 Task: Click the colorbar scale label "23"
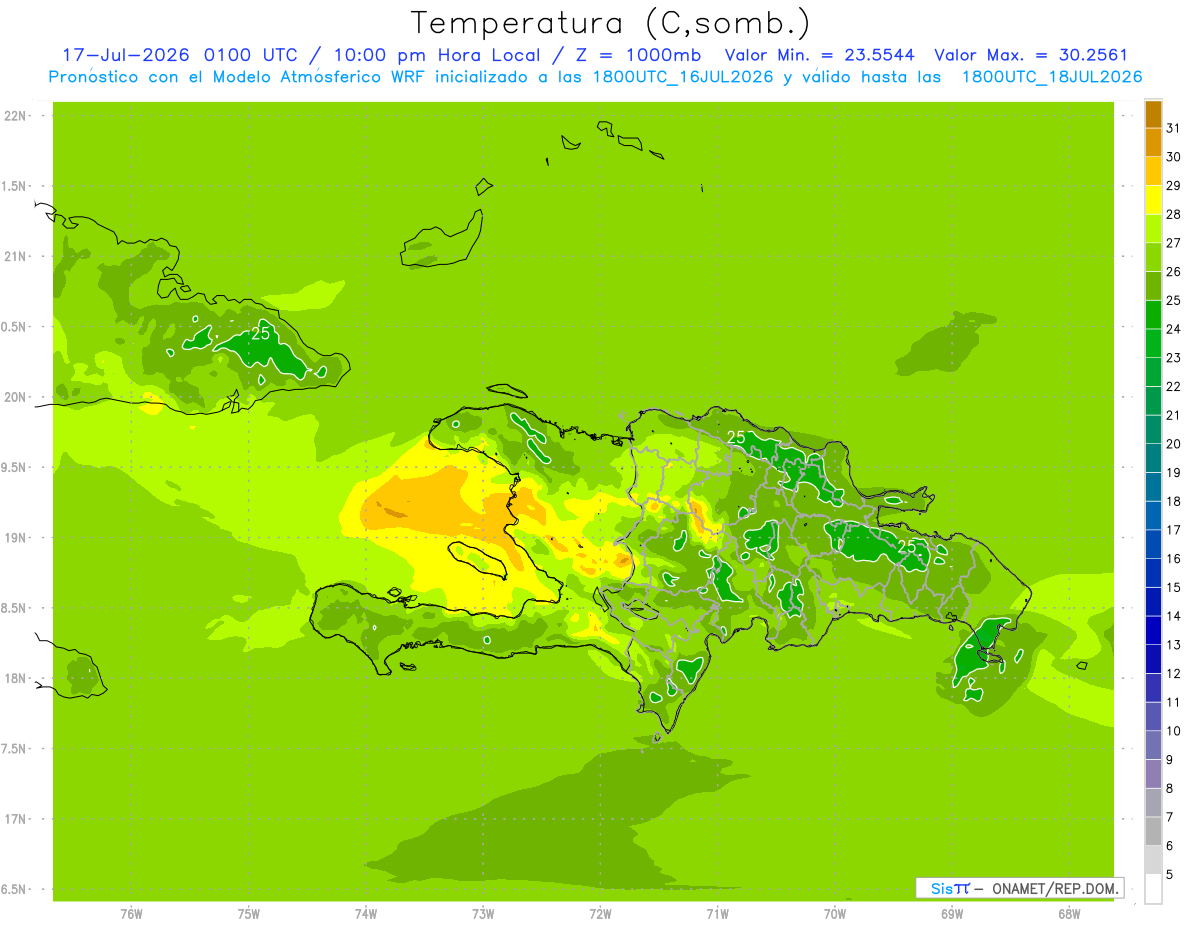tap(1174, 358)
